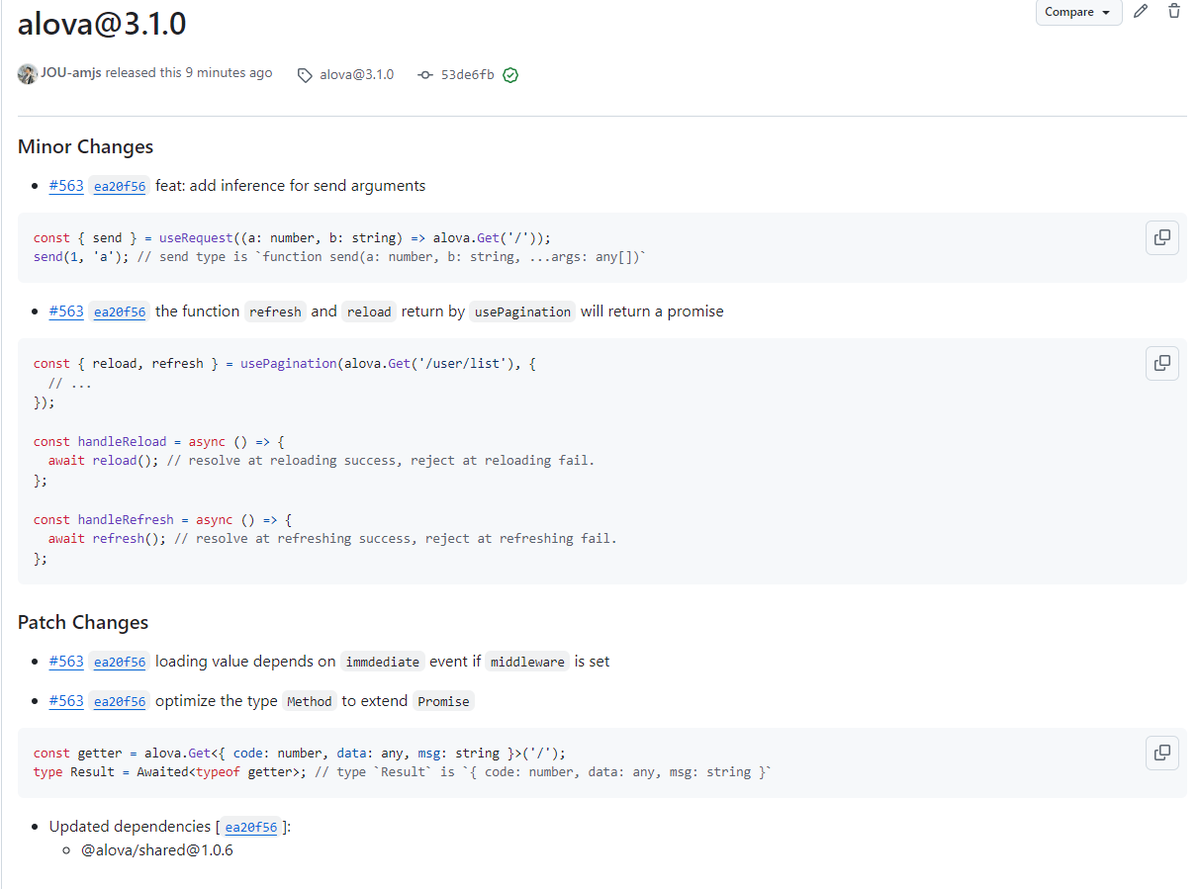Open ea20f56 commit for loading value change
The width and height of the screenshot is (1200, 889).
(x=120, y=662)
